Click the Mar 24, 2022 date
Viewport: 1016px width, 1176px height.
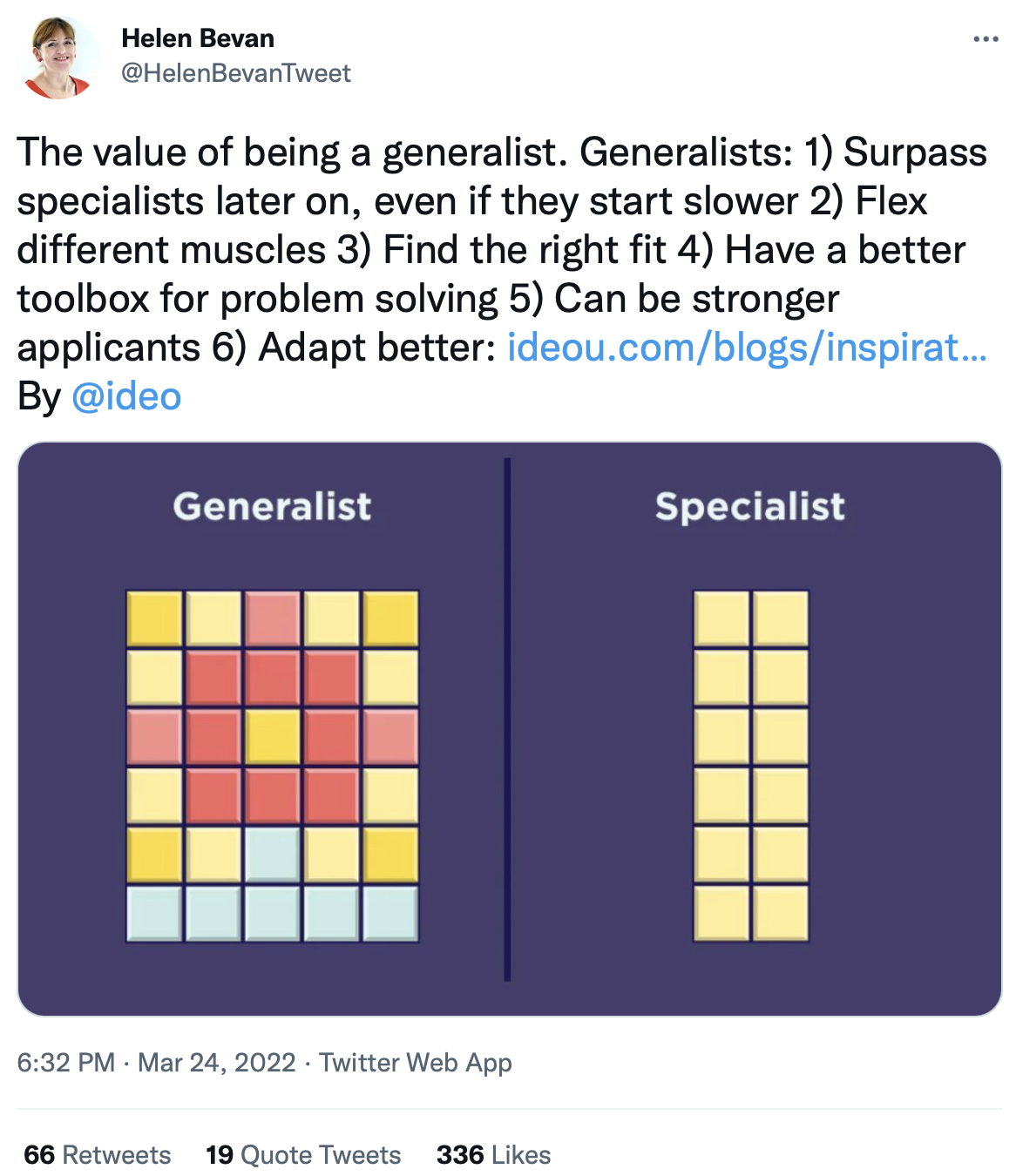pyautogui.click(x=217, y=1063)
